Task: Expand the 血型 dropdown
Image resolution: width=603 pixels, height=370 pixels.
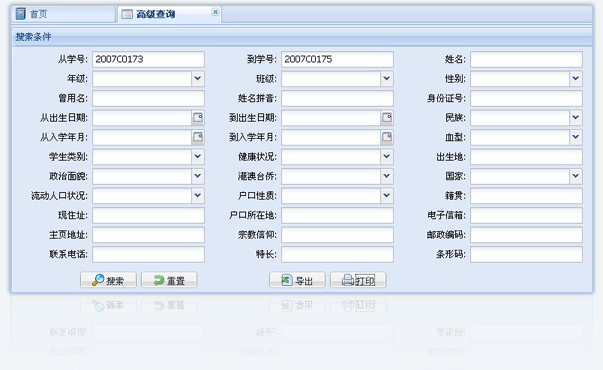Action: pyautogui.click(x=576, y=137)
